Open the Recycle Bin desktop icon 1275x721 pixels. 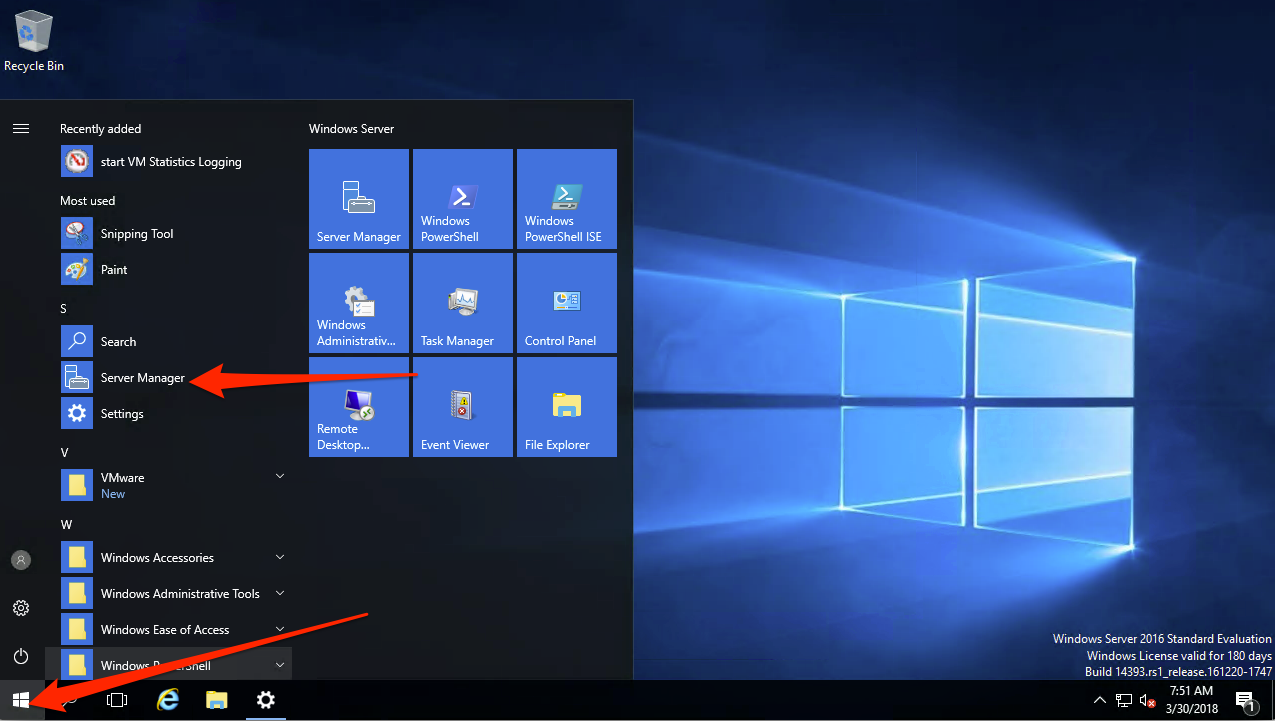coord(34,41)
